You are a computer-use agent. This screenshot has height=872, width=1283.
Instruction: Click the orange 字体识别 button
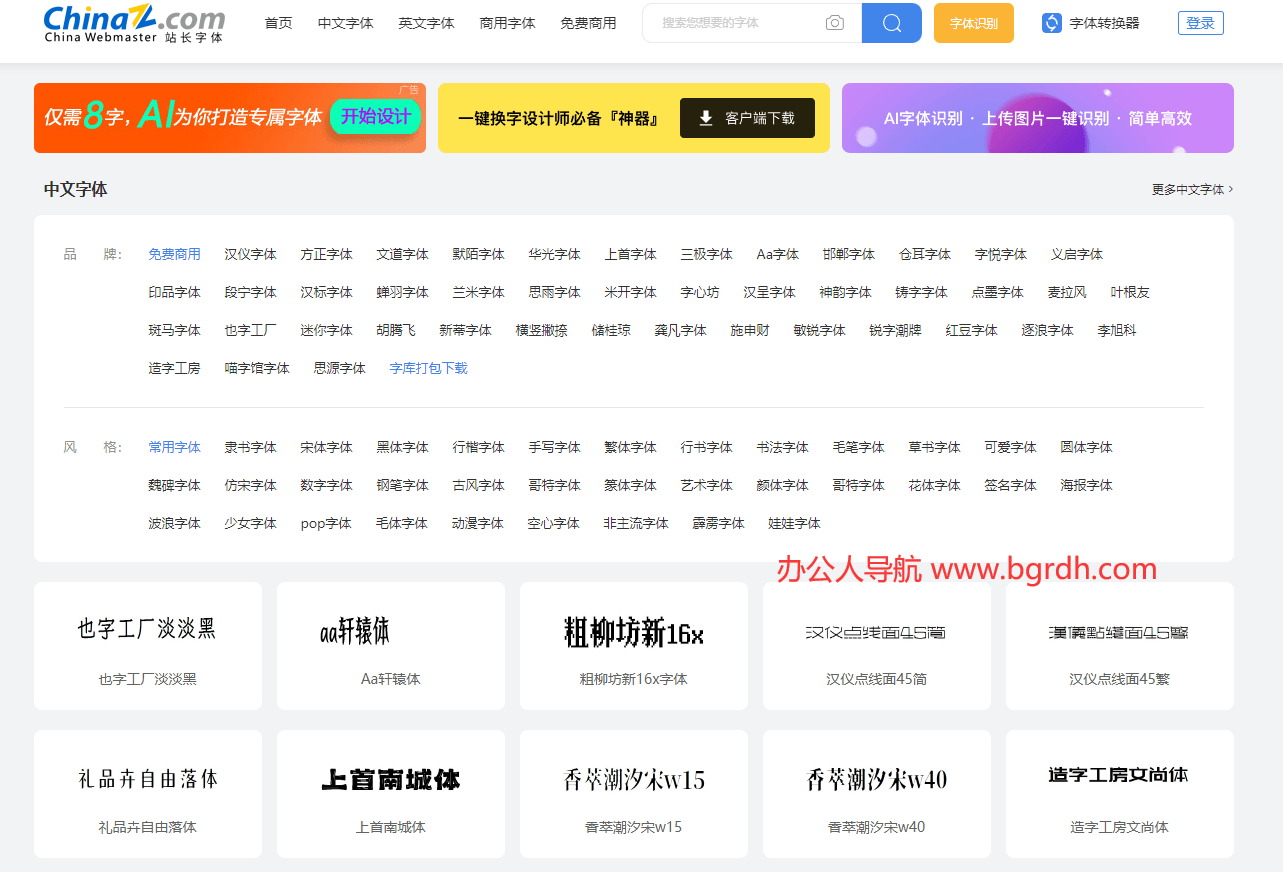(x=973, y=22)
